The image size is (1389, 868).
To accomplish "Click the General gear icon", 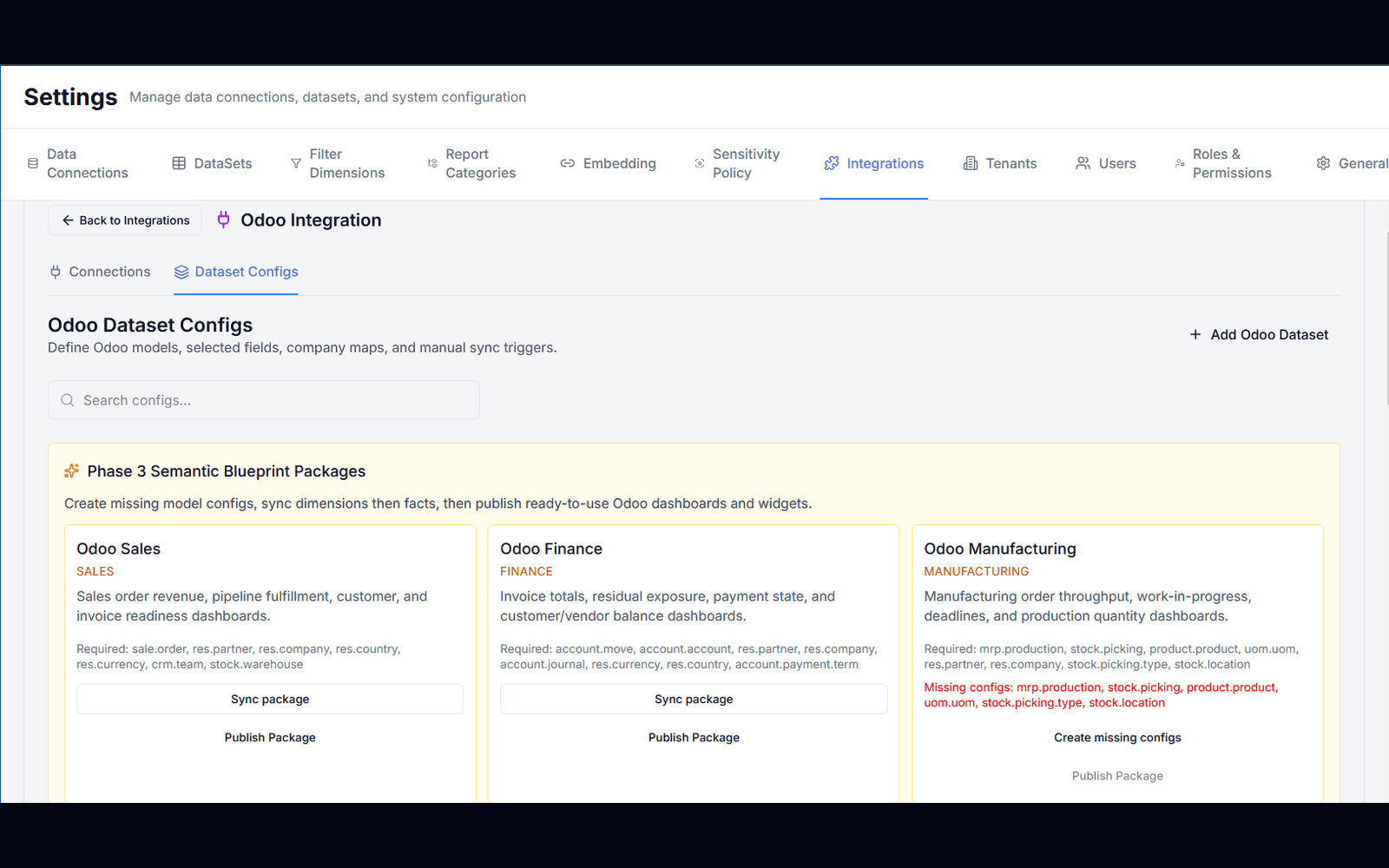I will tap(1323, 163).
